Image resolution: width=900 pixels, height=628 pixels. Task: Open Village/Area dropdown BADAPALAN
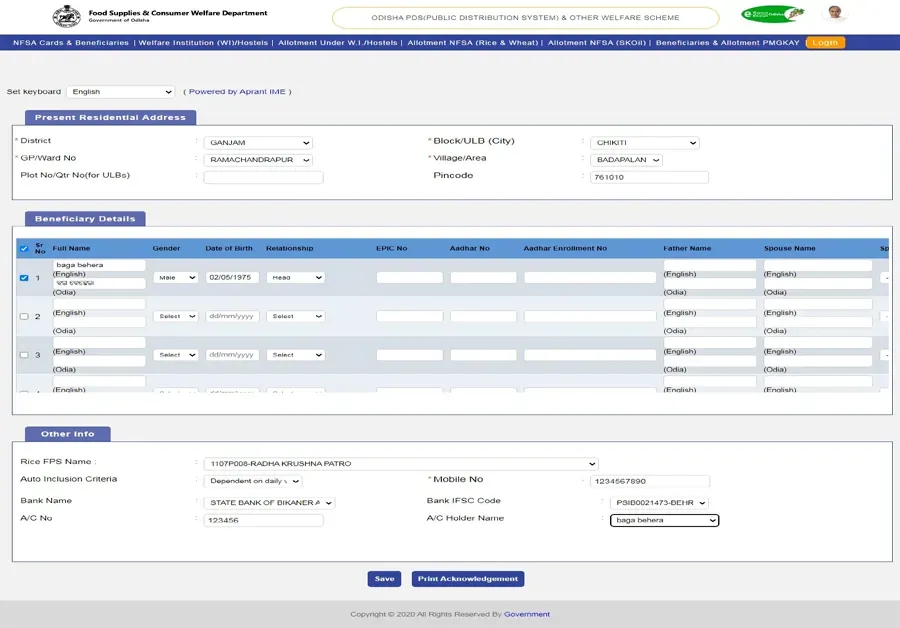click(626, 160)
